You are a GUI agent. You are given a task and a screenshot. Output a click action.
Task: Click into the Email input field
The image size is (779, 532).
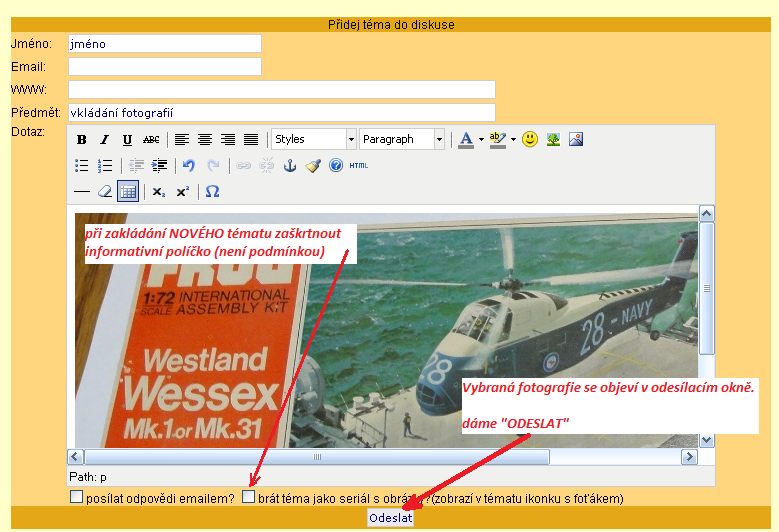point(165,67)
